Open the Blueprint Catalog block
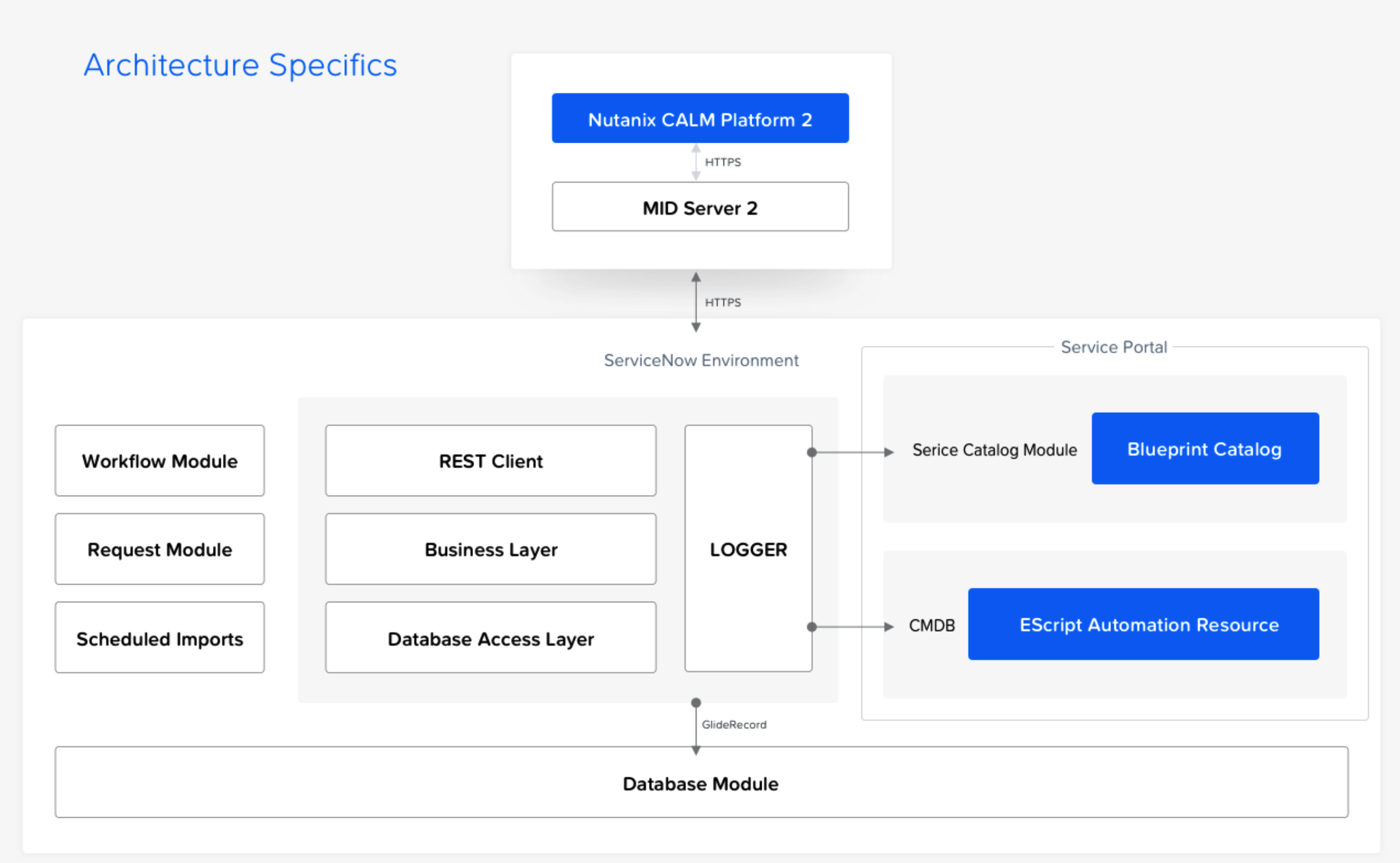1400x863 pixels. [x=1205, y=449]
